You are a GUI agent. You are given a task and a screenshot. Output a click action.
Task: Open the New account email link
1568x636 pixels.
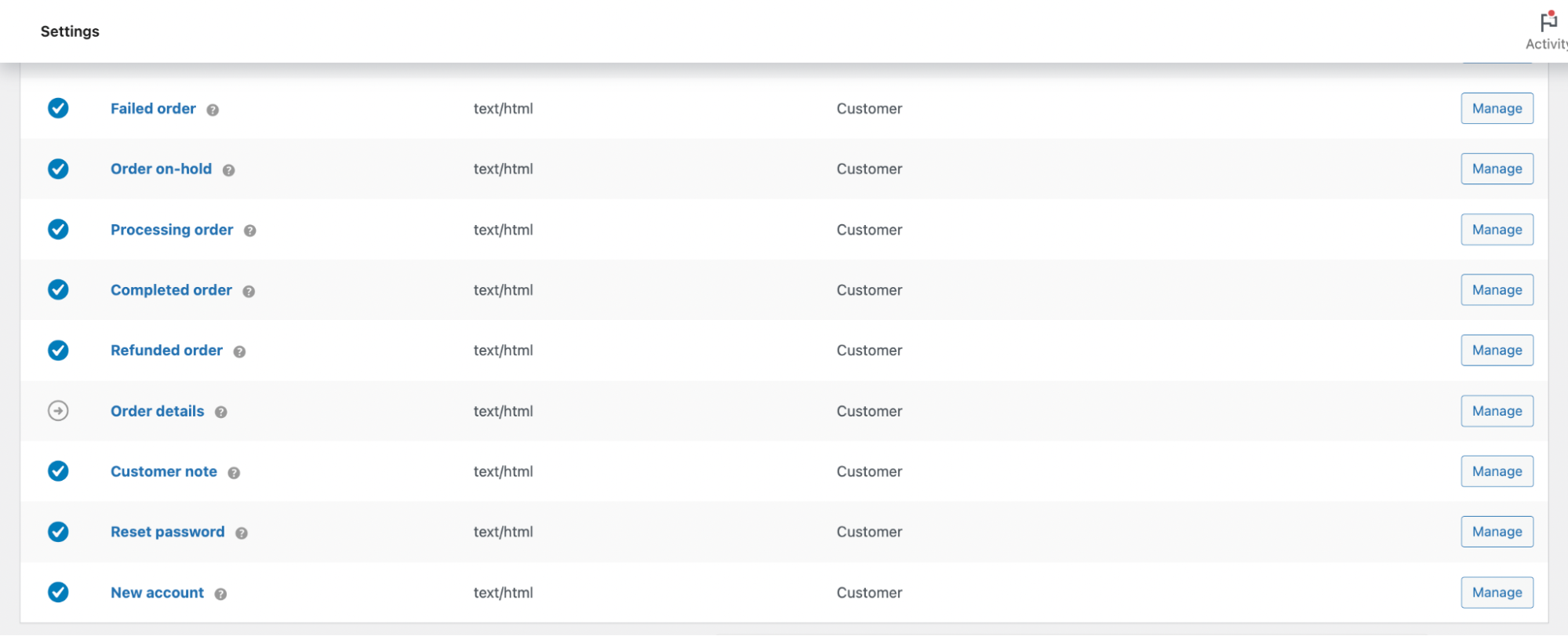point(157,593)
